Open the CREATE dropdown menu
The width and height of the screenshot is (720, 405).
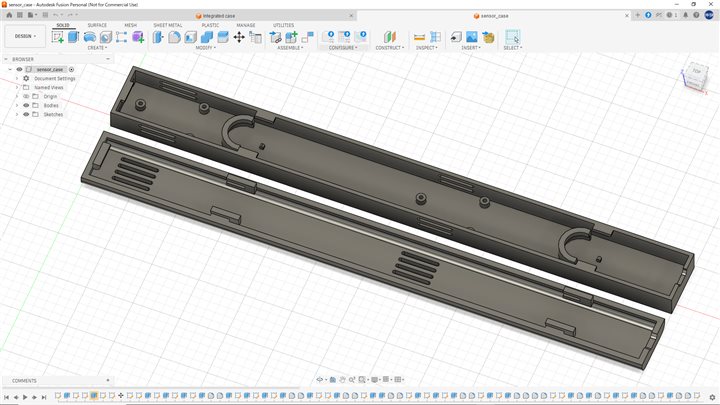pyautogui.click(x=97, y=48)
